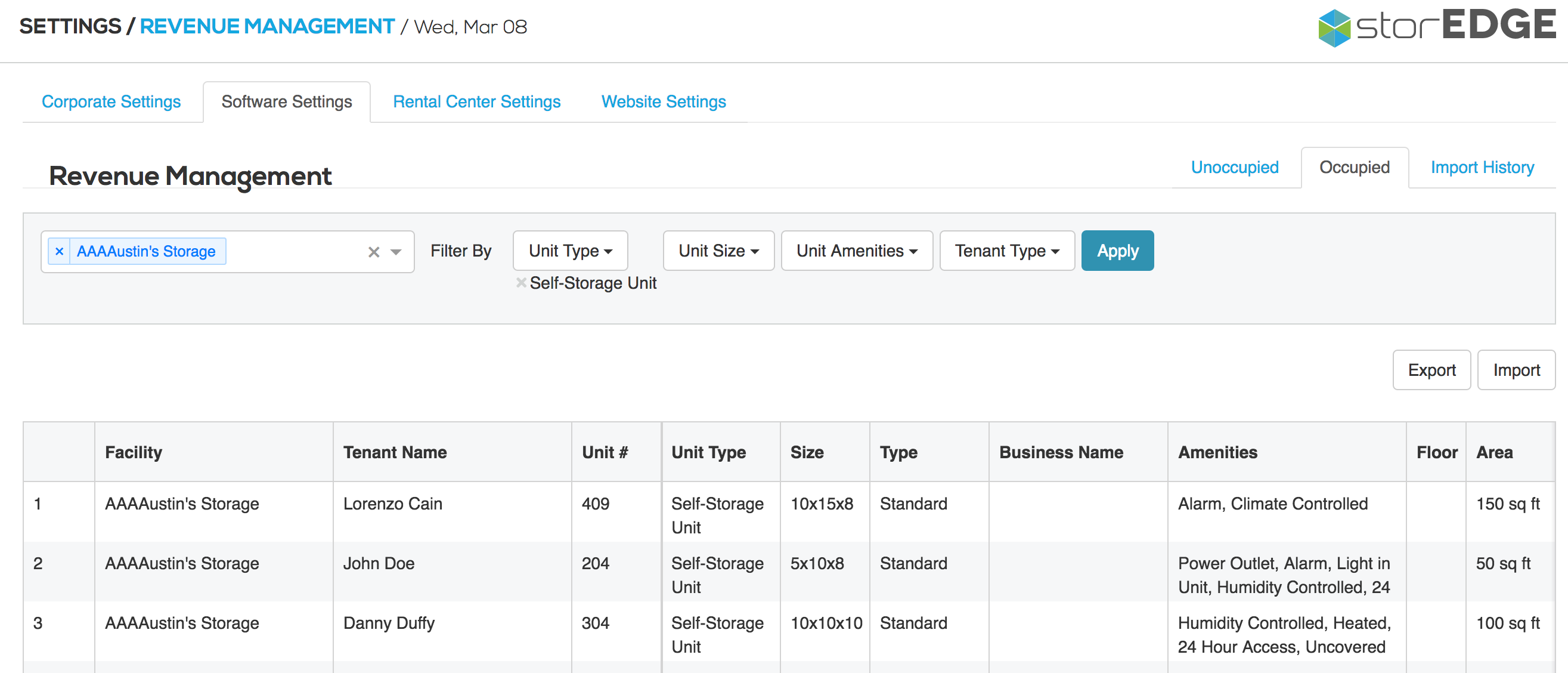Remove the AAAAustin's Storage facility tag
The height and width of the screenshot is (673, 1568).
tap(59, 252)
